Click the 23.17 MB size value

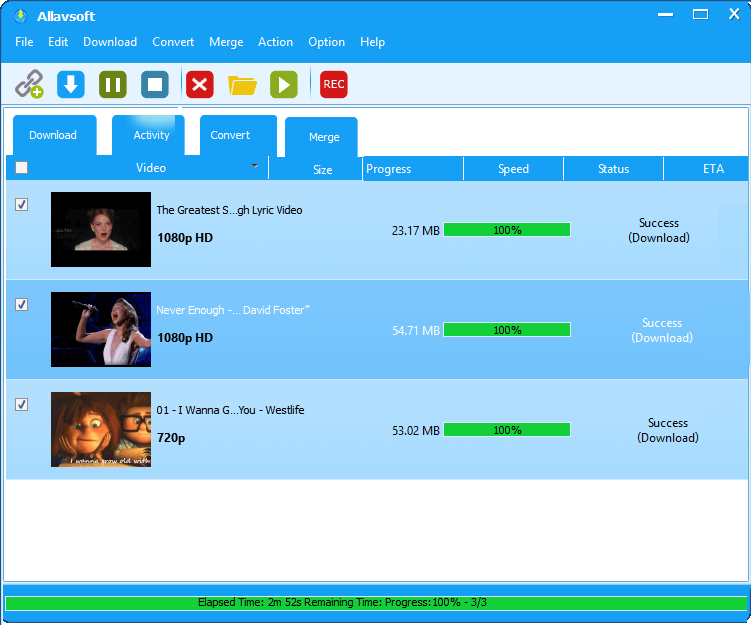point(416,231)
